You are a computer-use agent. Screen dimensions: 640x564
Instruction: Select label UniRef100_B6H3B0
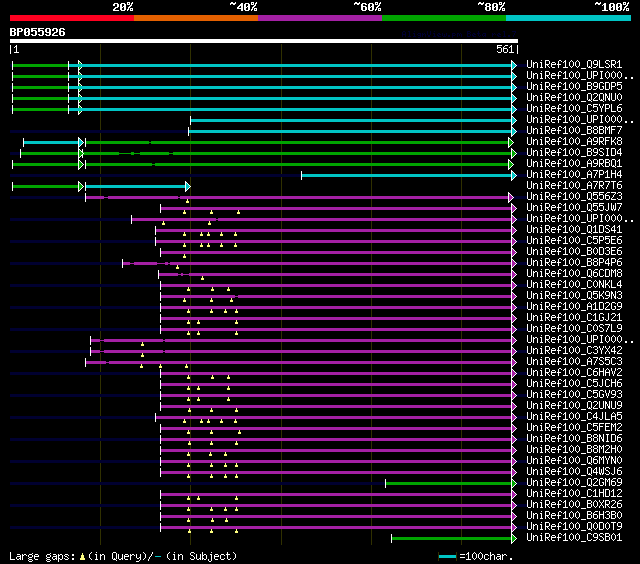(x=574, y=516)
